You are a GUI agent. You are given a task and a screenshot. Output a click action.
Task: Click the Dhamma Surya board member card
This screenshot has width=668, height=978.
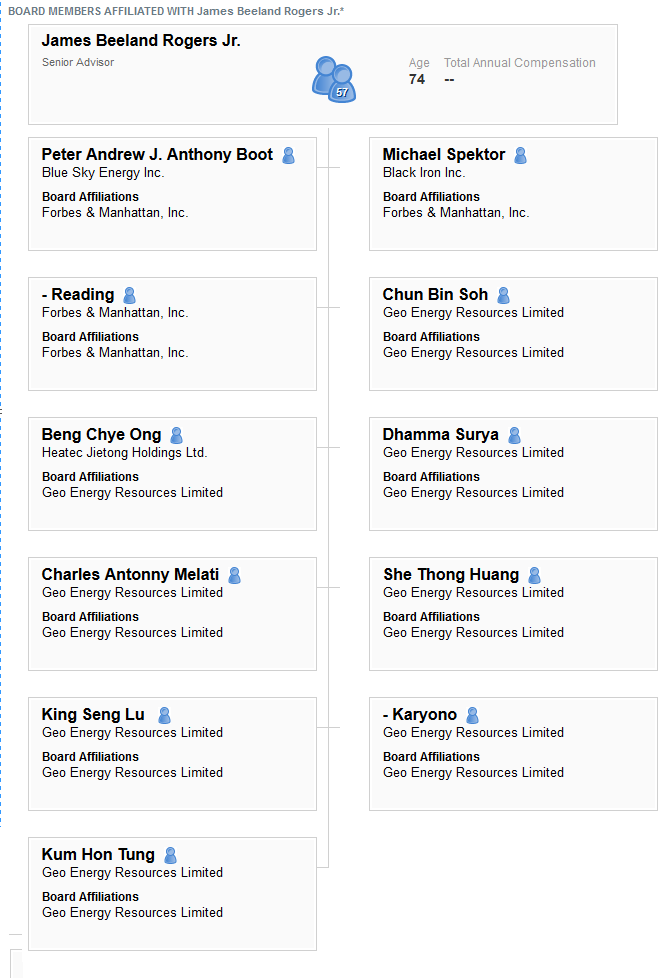(513, 474)
